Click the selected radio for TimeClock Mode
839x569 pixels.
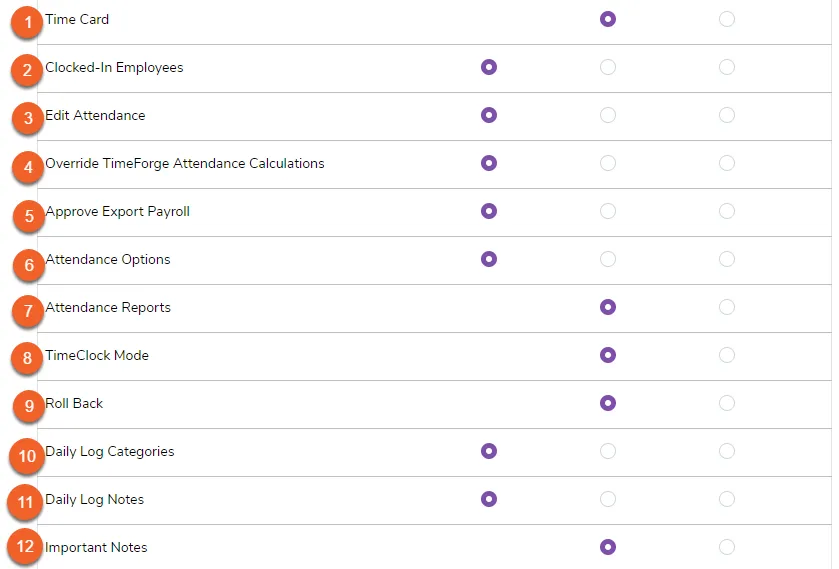pyautogui.click(x=608, y=355)
